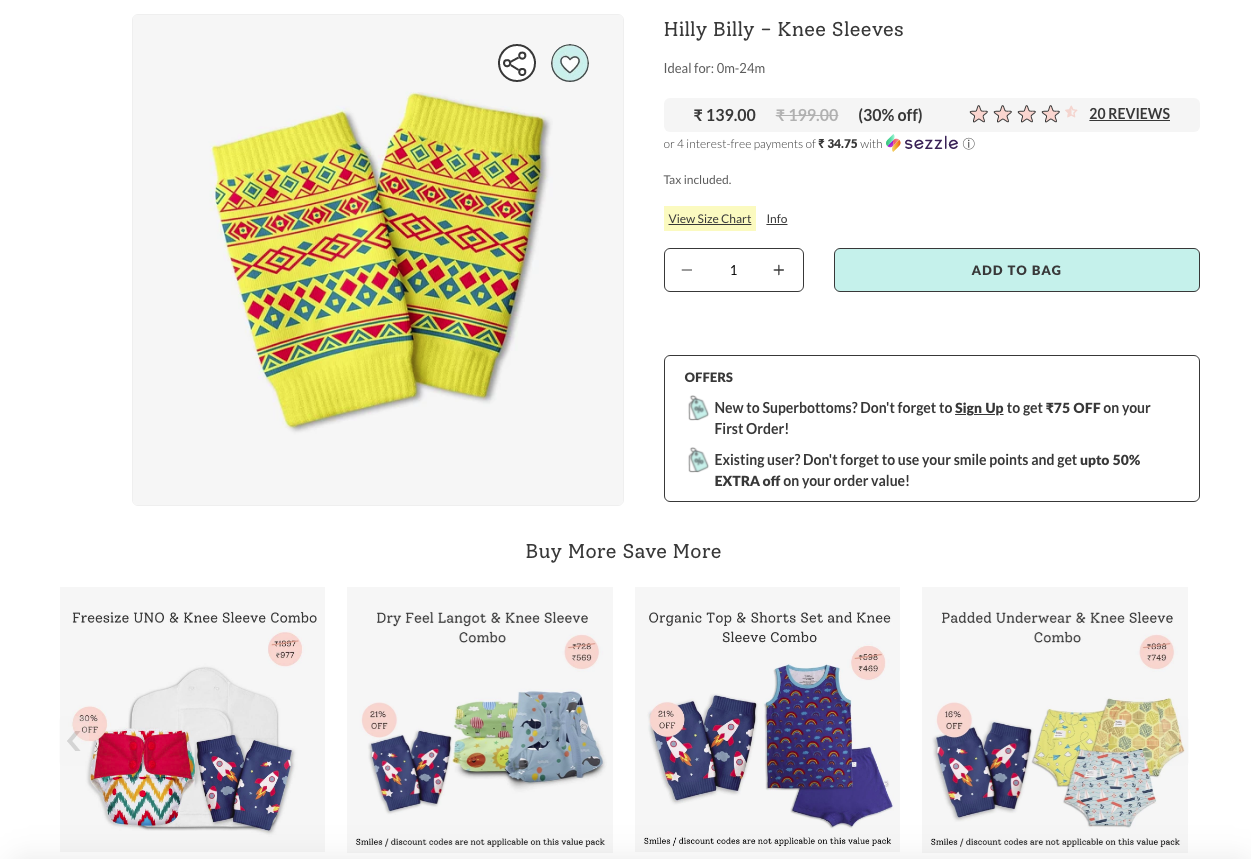1251x859 pixels.
Task: Click the quantity input field
Action: [x=733, y=270]
